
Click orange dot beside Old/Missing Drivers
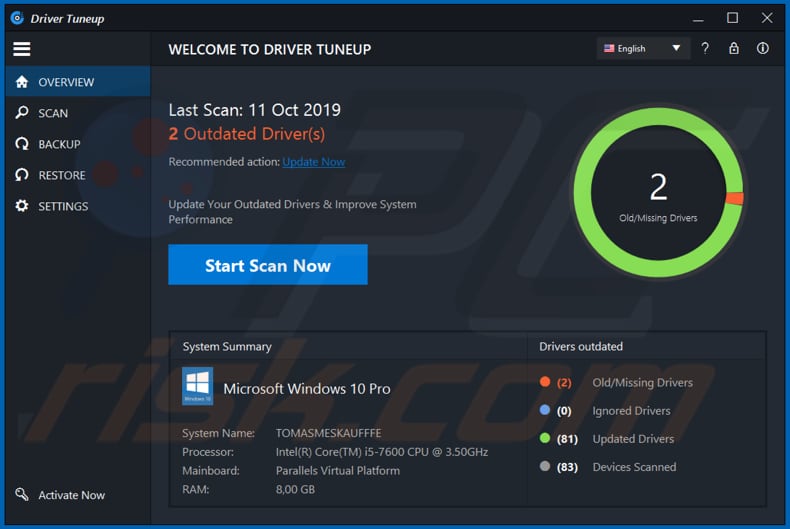click(x=545, y=381)
